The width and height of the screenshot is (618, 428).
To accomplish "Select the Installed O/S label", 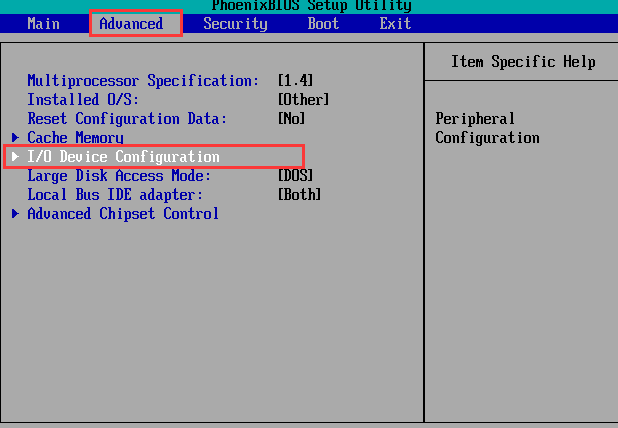I will (83, 100).
